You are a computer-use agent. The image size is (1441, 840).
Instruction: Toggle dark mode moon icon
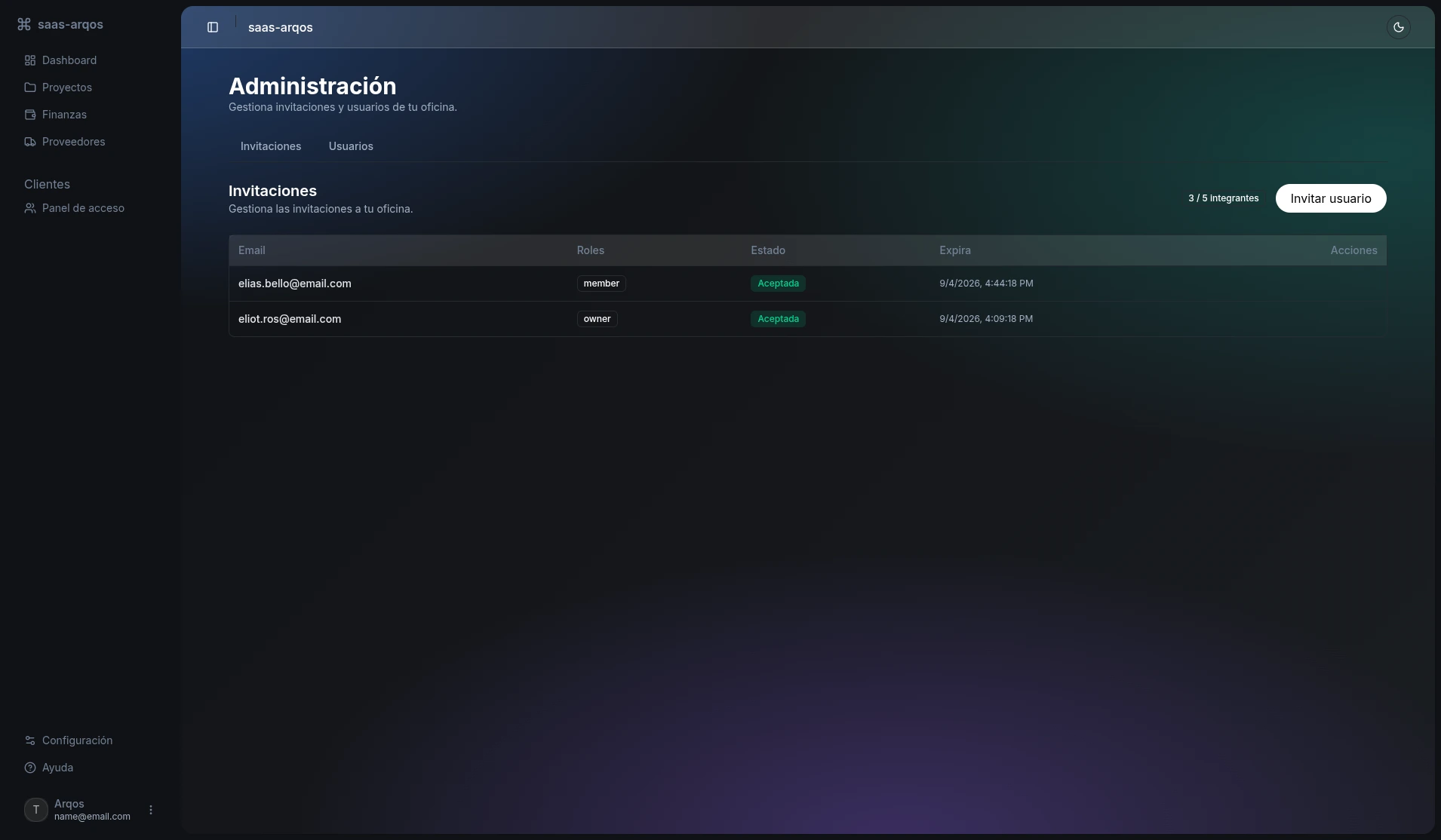(x=1399, y=27)
